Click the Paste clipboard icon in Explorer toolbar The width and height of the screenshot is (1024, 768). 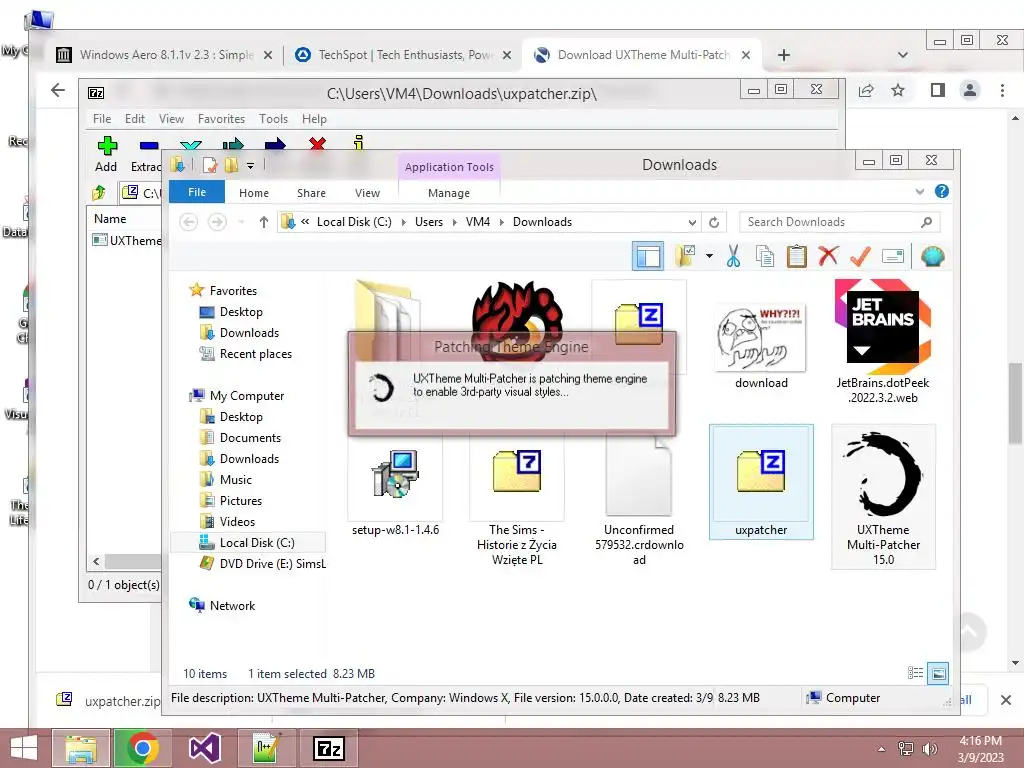click(x=796, y=256)
